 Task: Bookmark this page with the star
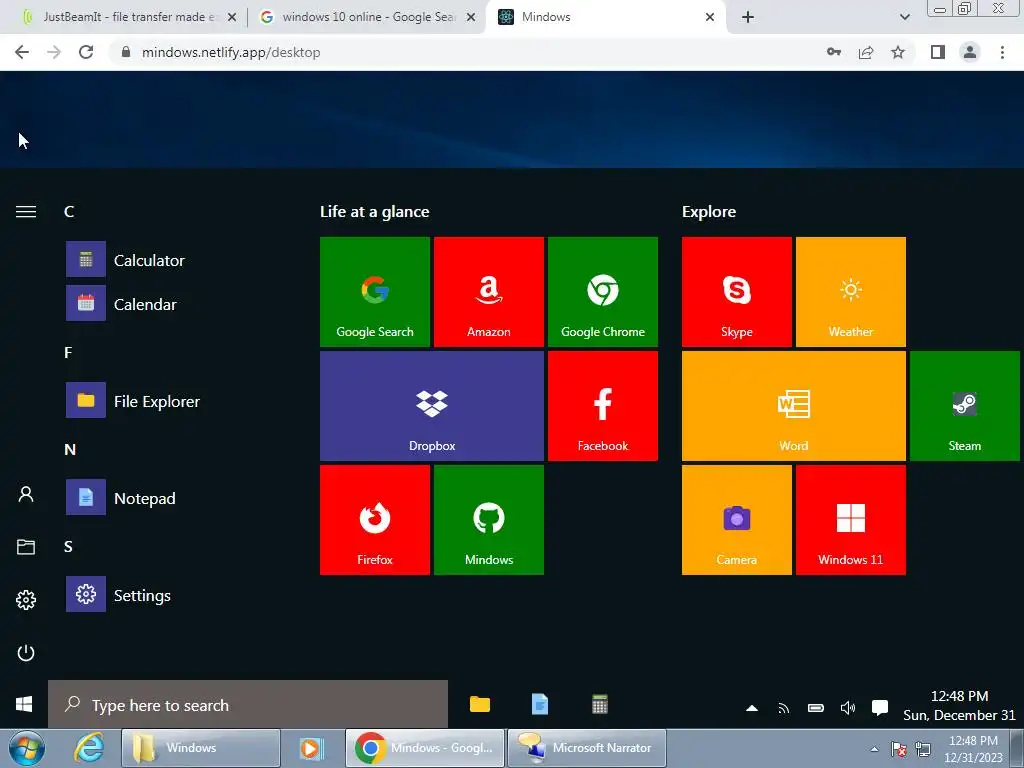tap(898, 52)
